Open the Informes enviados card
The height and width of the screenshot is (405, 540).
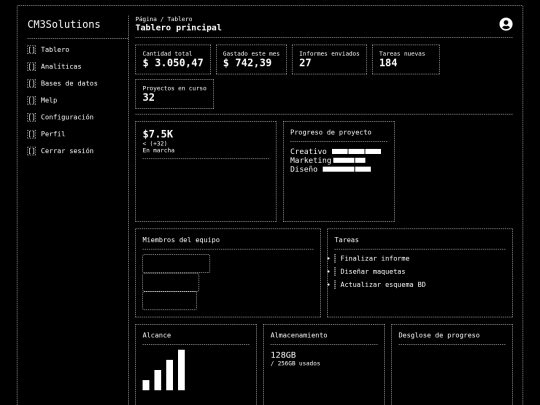click(x=329, y=59)
